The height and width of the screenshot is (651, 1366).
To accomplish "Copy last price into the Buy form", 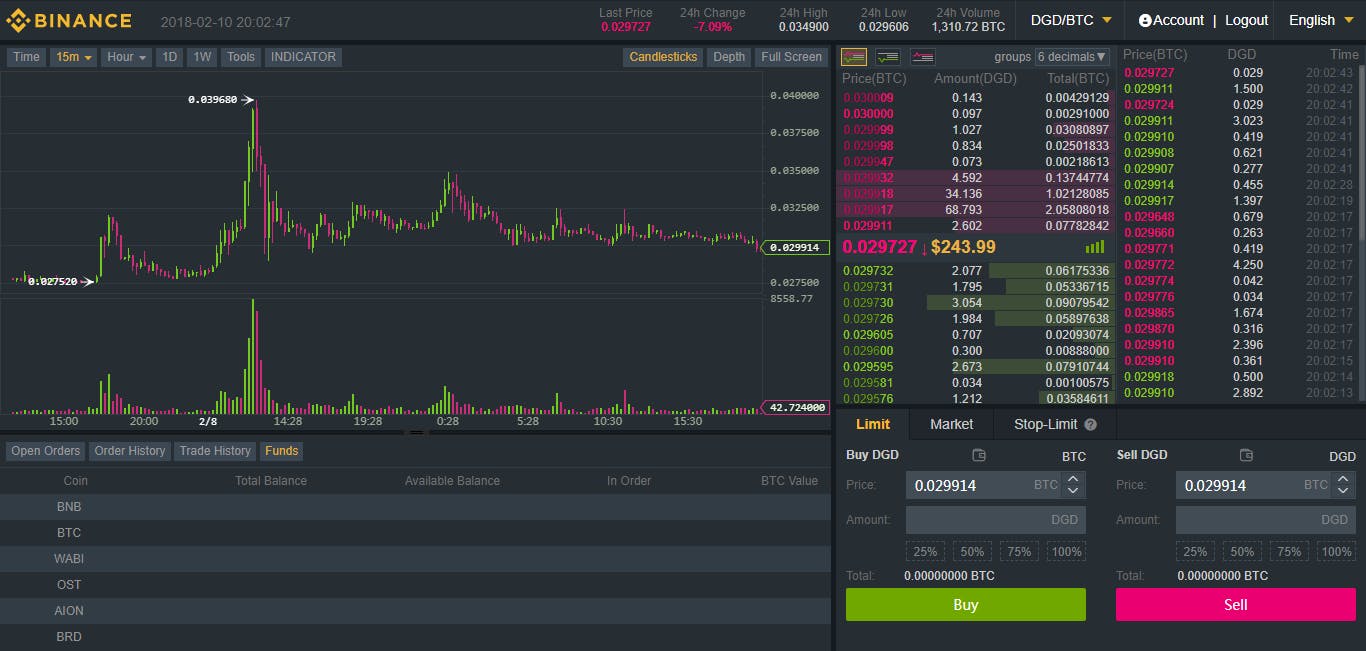I will [x=978, y=455].
